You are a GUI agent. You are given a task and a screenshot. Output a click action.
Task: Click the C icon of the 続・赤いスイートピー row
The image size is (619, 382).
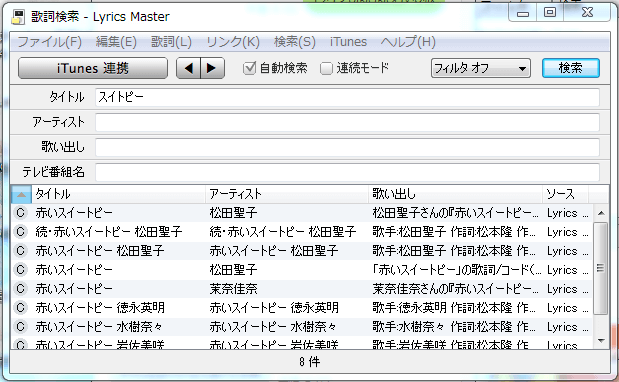click(20, 232)
